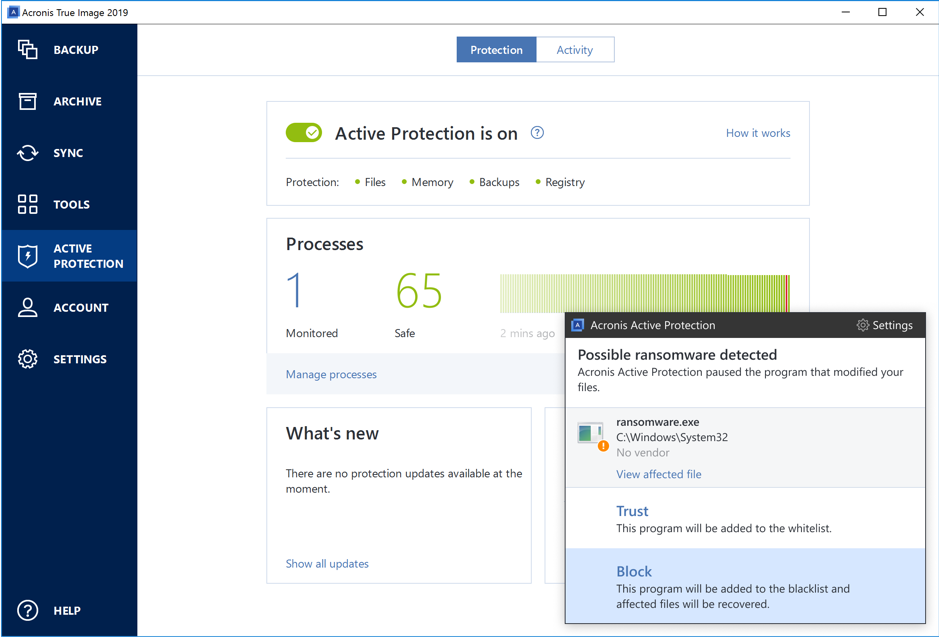Open the How it works link
The width and height of the screenshot is (939, 637).
[x=757, y=133]
